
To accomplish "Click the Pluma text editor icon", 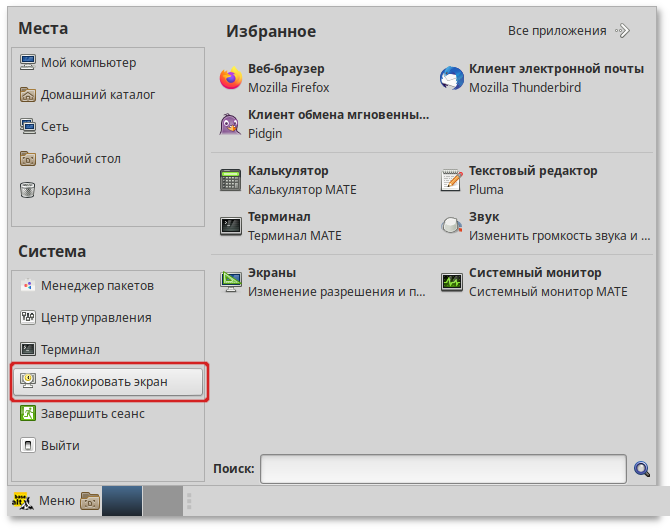I will coord(452,180).
